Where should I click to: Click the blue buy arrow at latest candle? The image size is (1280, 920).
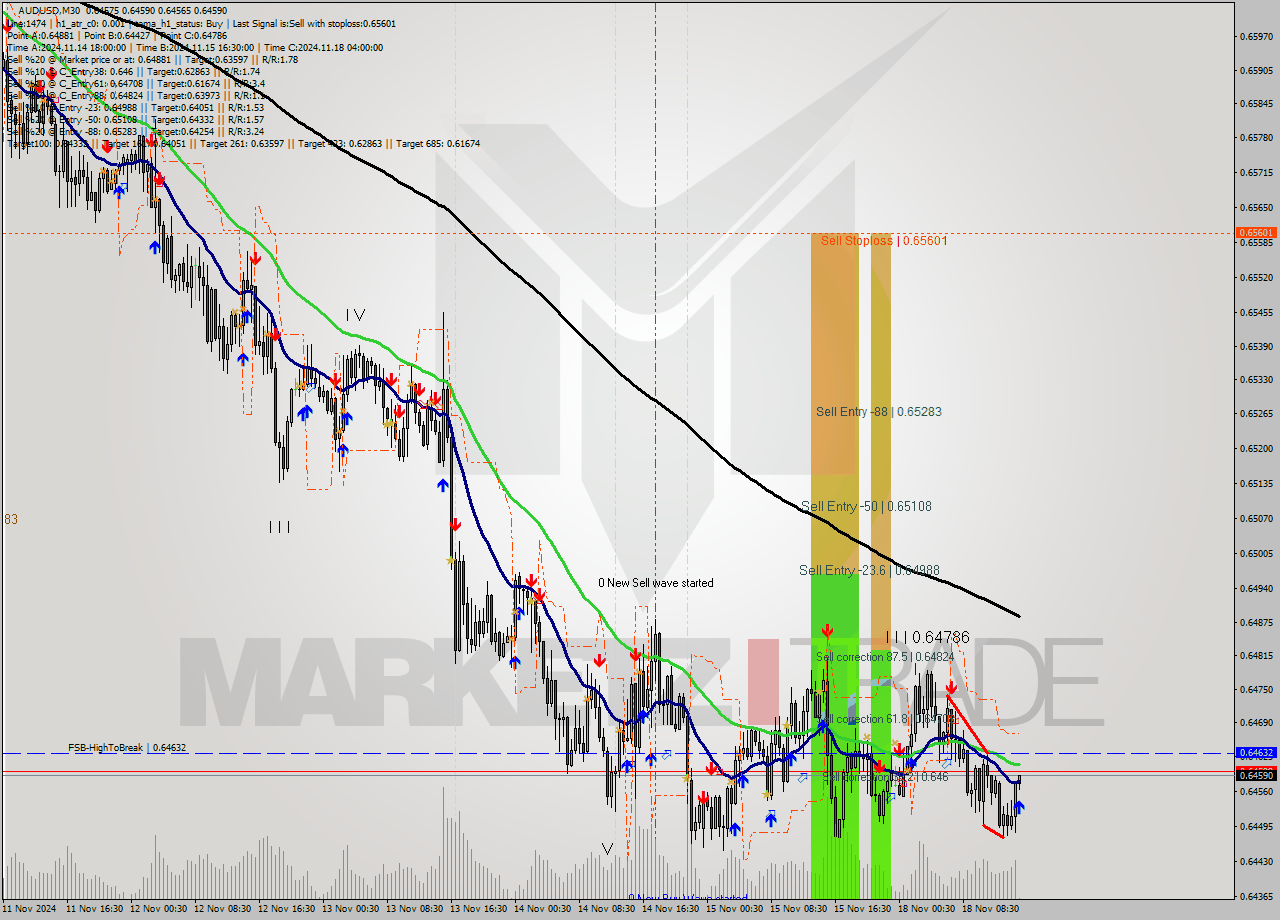1019,806
